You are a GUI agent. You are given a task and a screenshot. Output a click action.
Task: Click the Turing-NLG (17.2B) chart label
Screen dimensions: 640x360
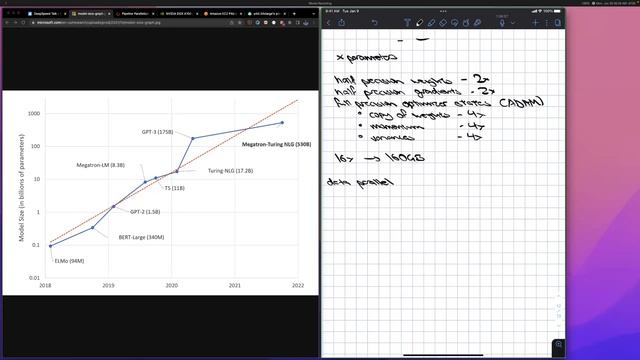[230, 171]
